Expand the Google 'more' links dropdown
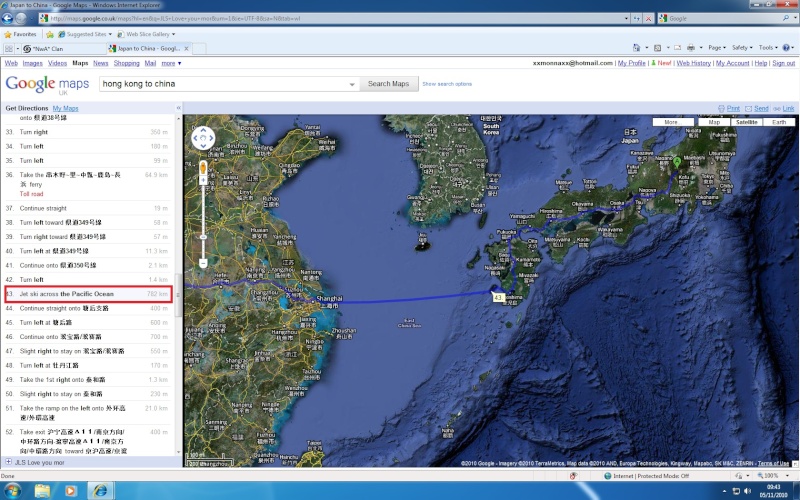The image size is (800, 500). pos(171,63)
